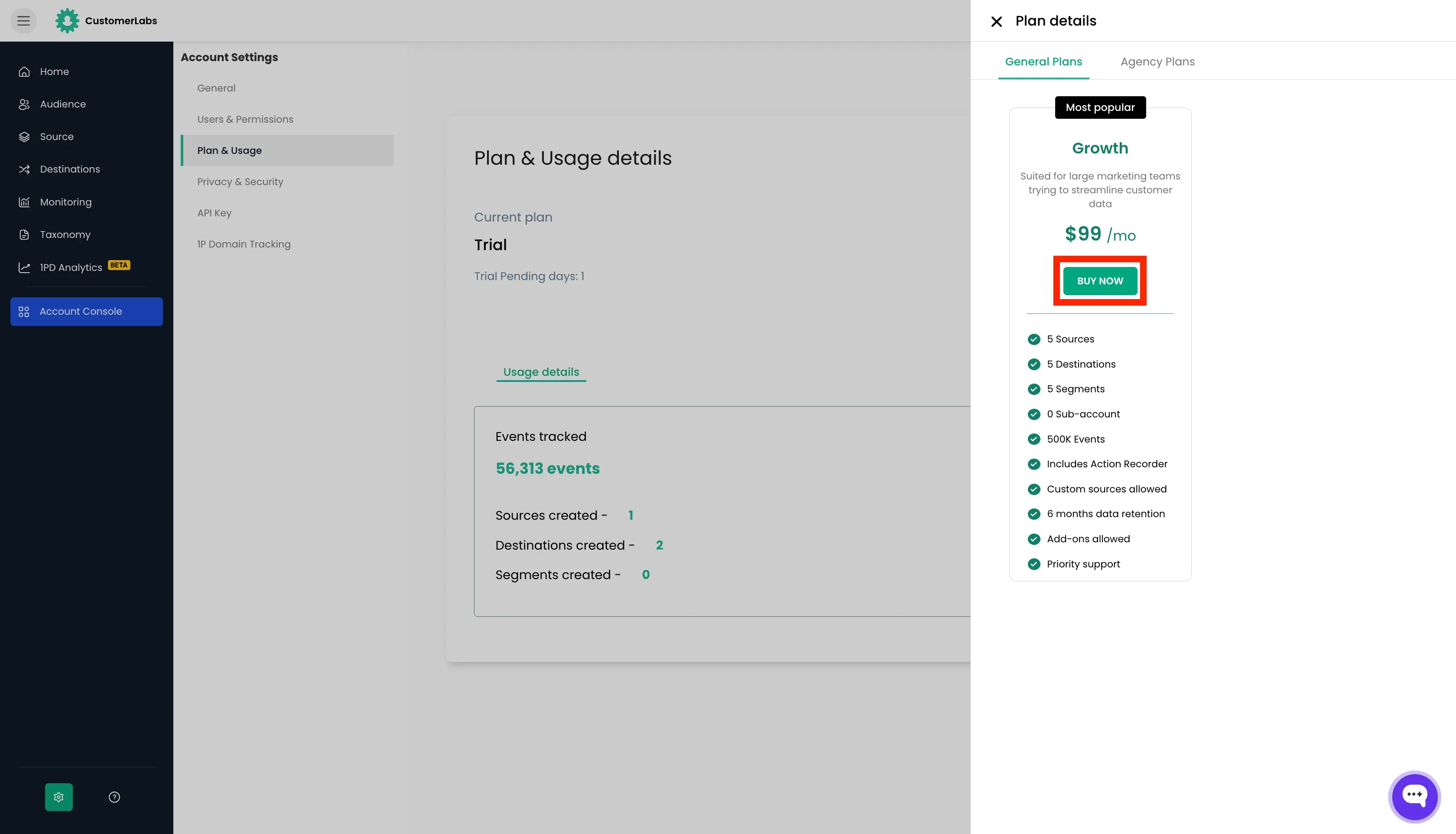Image resolution: width=1456 pixels, height=834 pixels.
Task: Buy the Growth plan now
Action: pyautogui.click(x=1100, y=281)
